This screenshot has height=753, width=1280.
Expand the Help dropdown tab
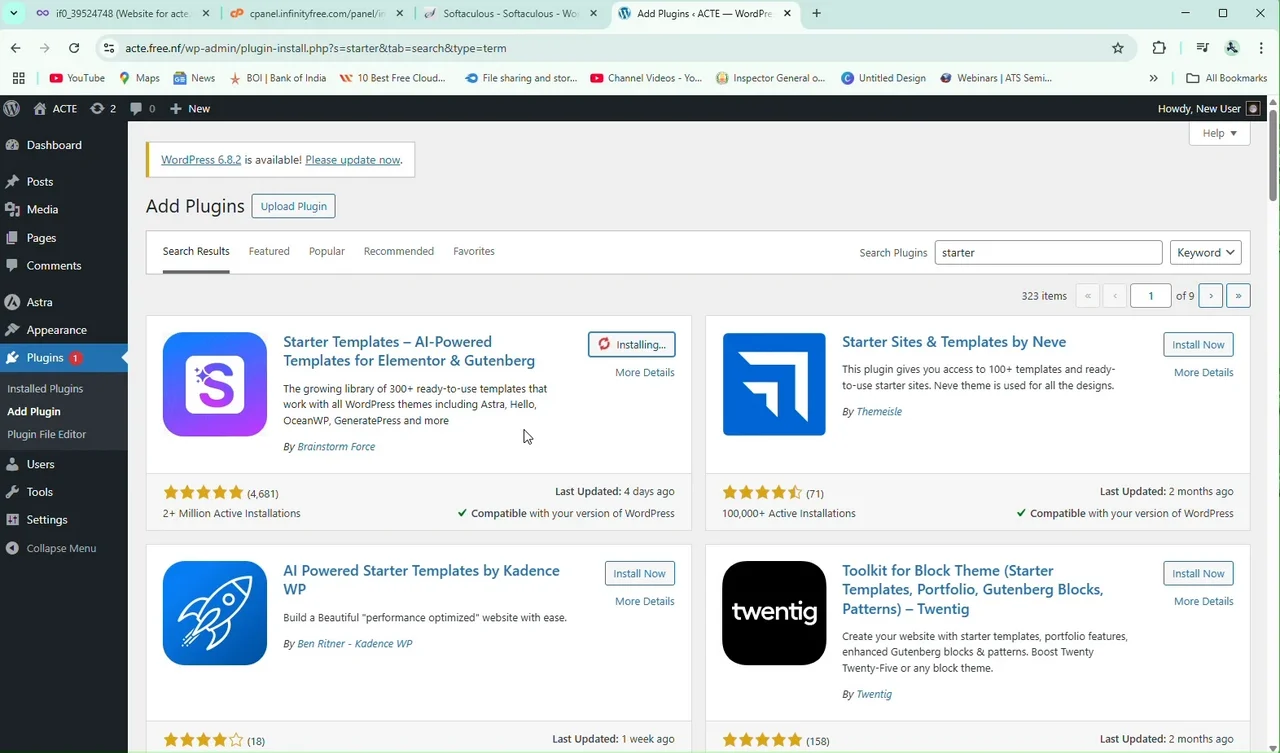(1220, 133)
